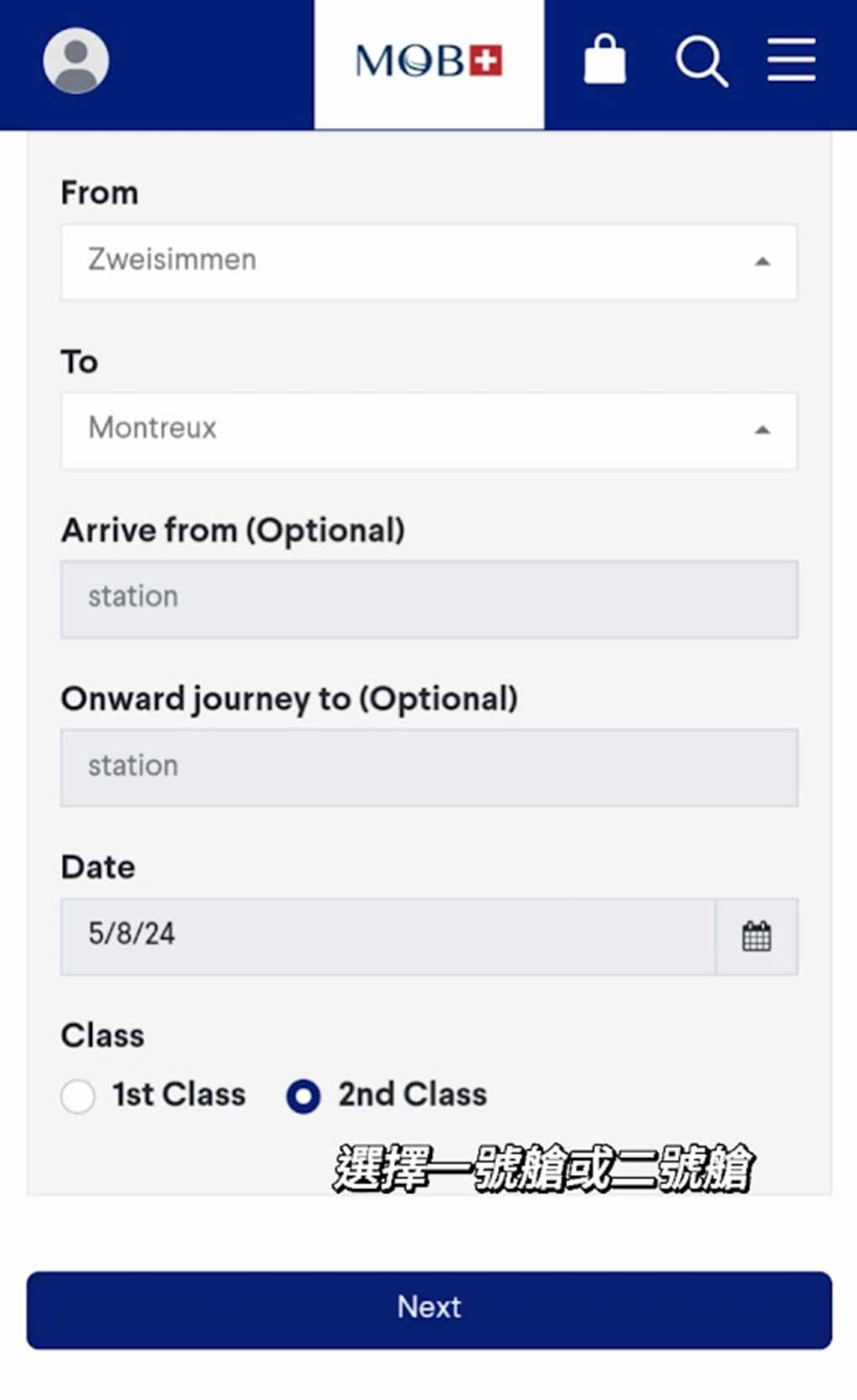This screenshot has height=1400, width=857.
Task: Open the shopping bag cart icon
Action: pos(604,59)
